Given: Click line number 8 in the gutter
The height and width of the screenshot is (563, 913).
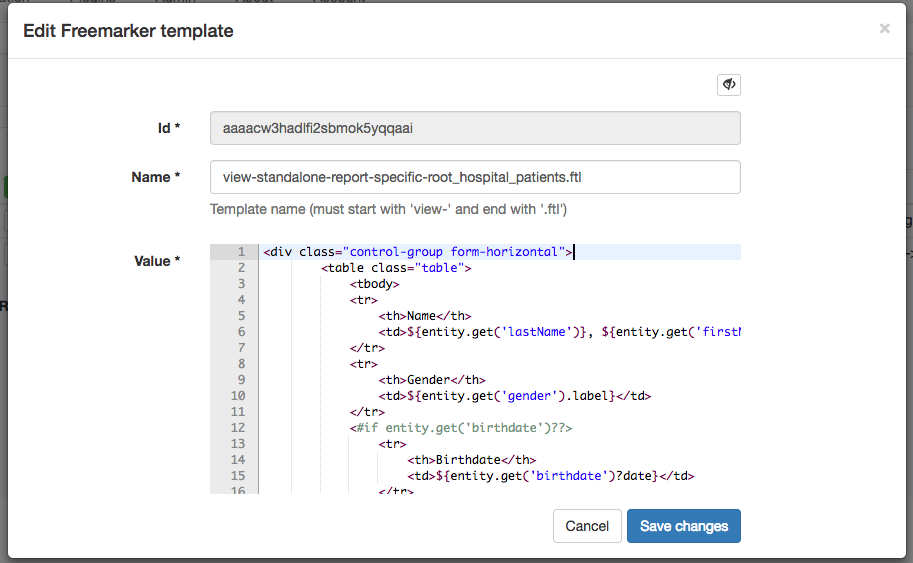Looking at the screenshot, I should 240,364.
